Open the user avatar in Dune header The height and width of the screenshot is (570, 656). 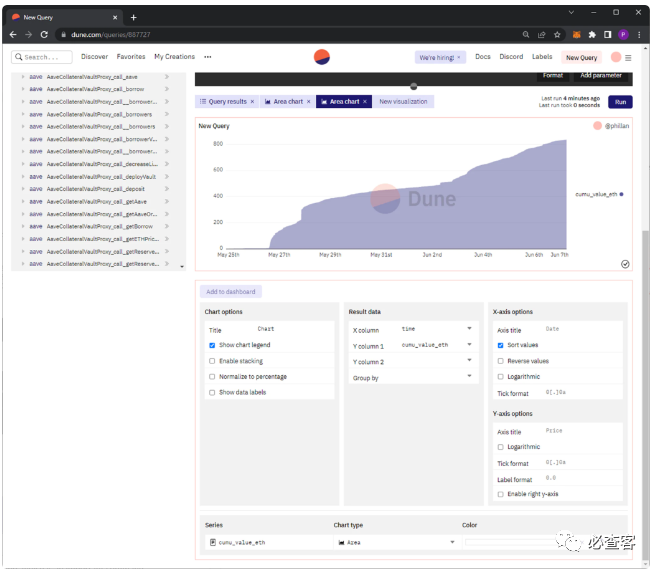pos(615,57)
